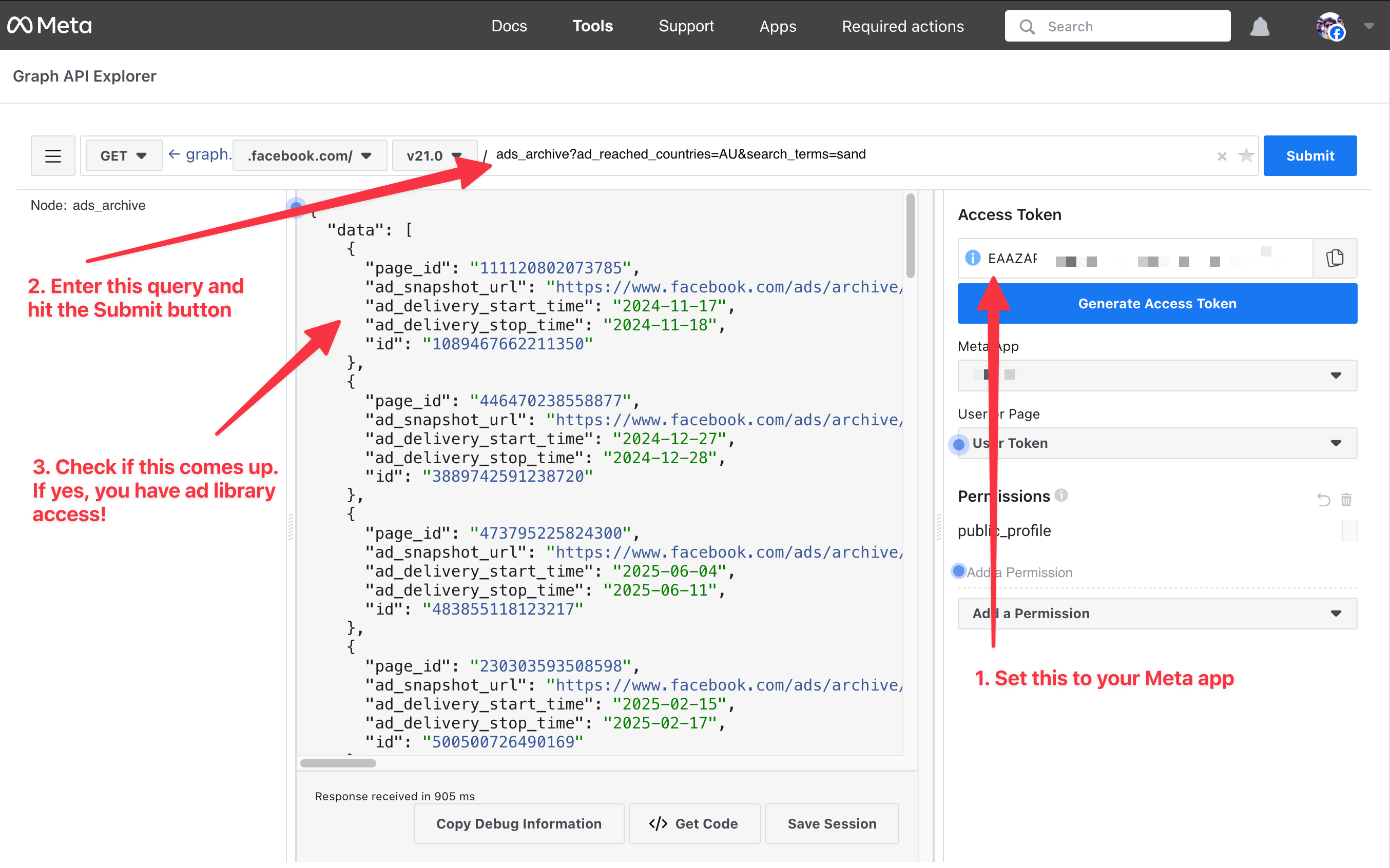Select the Tools menu item
The image size is (1390, 868).
[x=592, y=26]
